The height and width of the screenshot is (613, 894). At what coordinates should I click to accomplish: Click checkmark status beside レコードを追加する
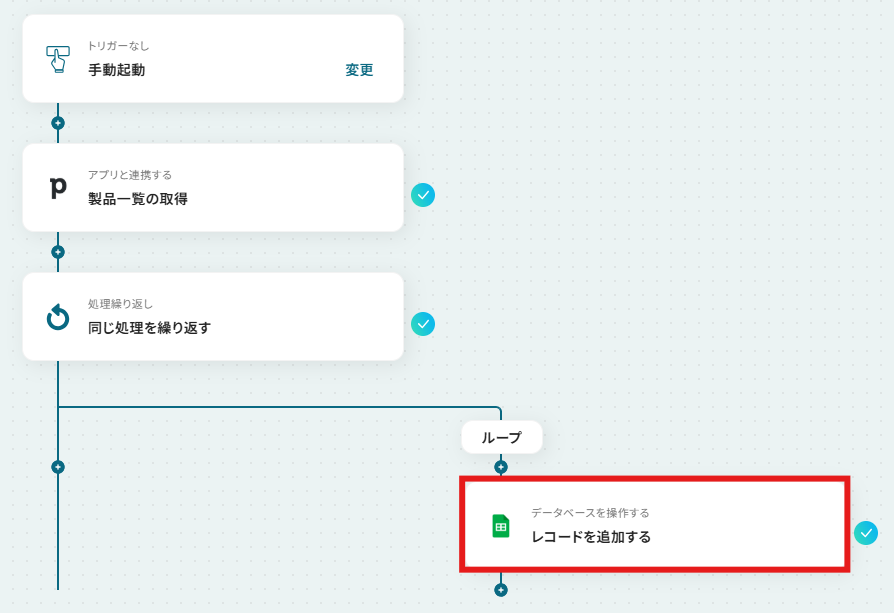click(x=866, y=533)
